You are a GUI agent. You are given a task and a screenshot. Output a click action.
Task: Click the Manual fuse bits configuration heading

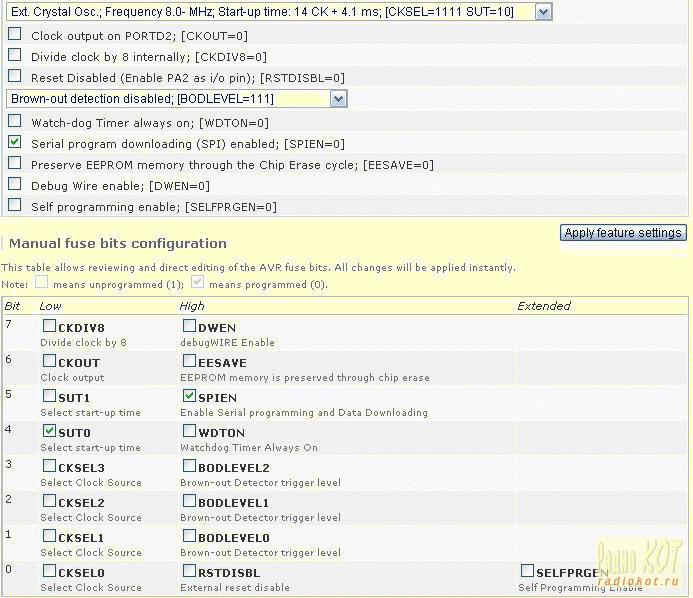coord(118,244)
